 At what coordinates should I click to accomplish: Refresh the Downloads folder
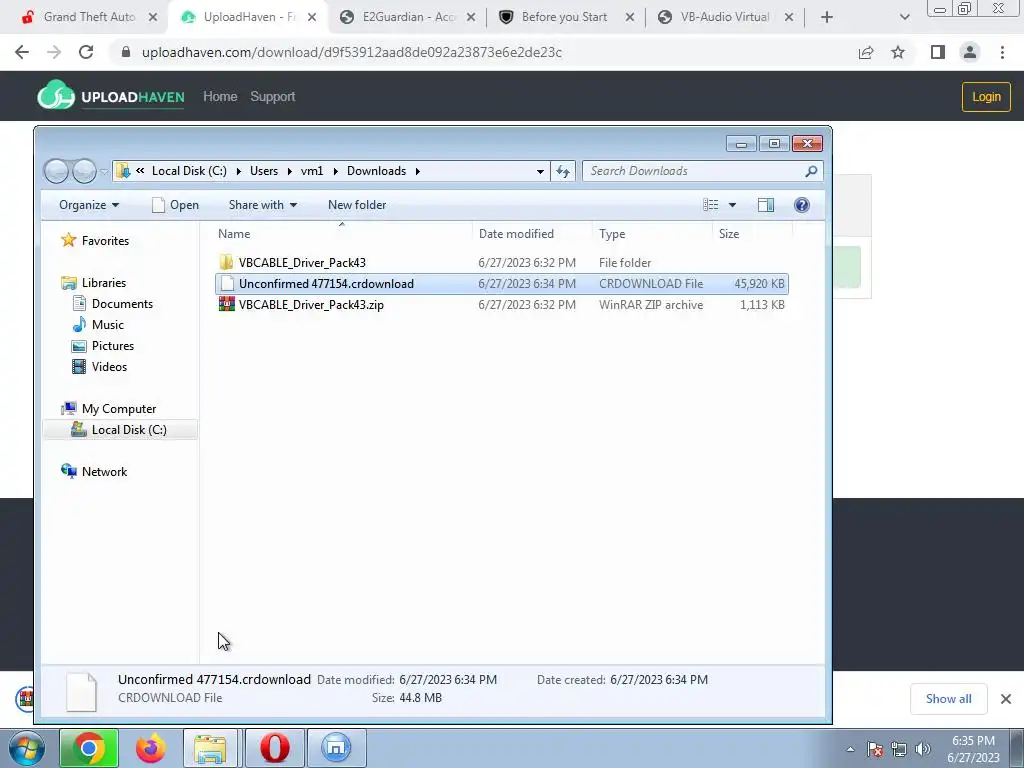[x=563, y=171]
